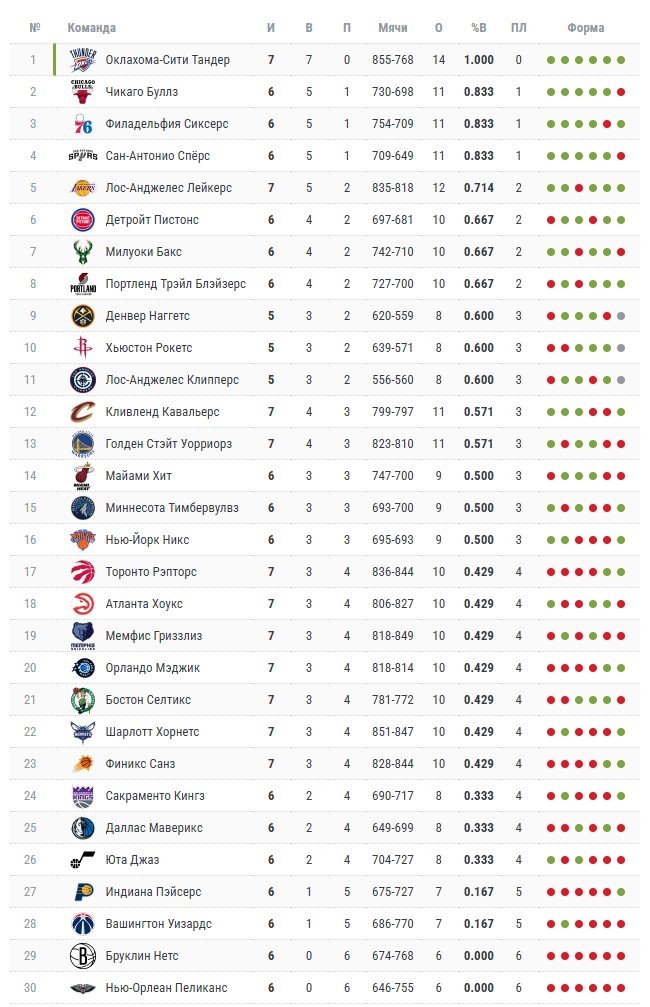Screen dimensions: 650x1007
Task: Click the Oklahoma City Thunder logo
Action: click(x=83, y=60)
